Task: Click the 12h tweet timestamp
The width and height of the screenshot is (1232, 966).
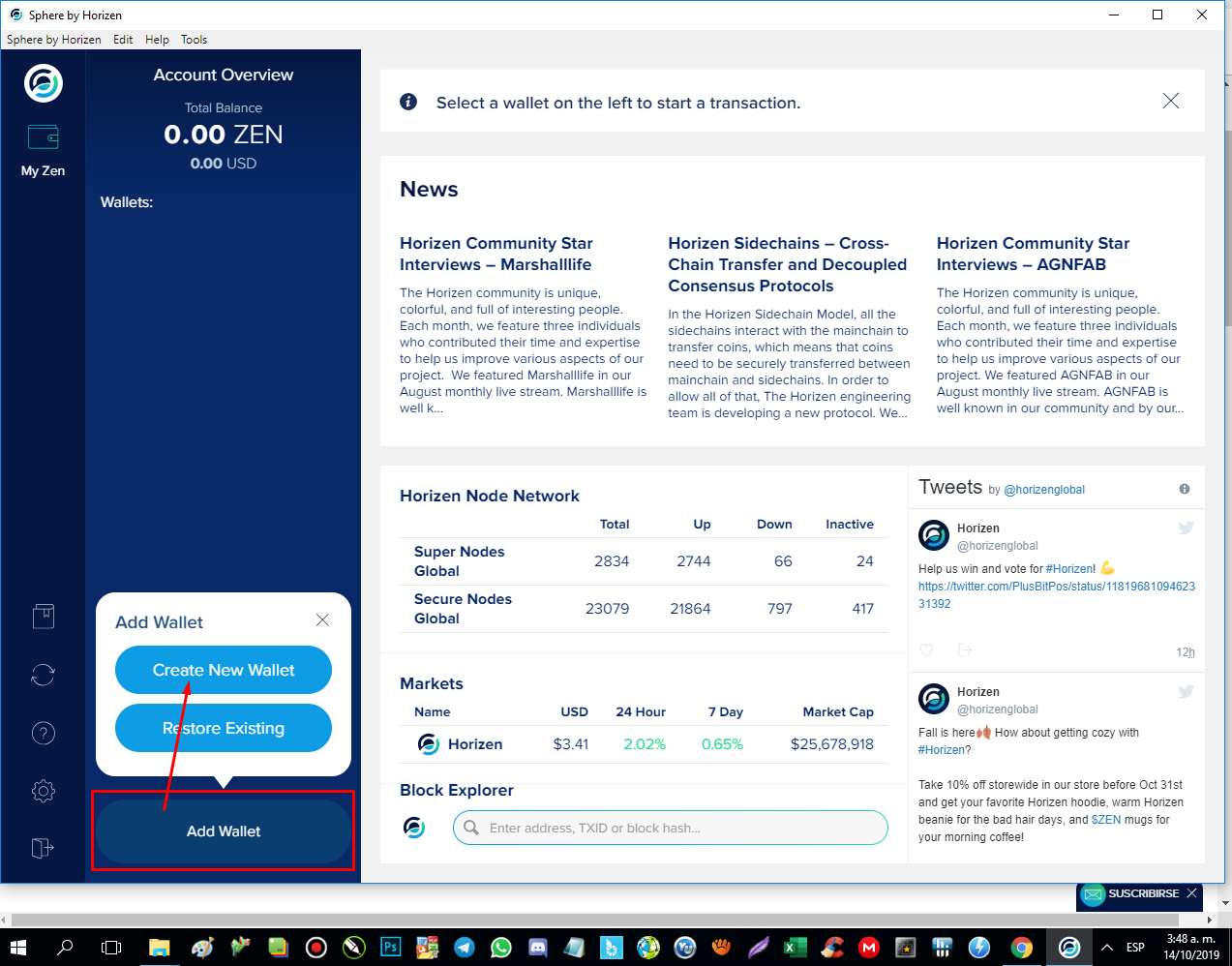Action: click(1186, 652)
